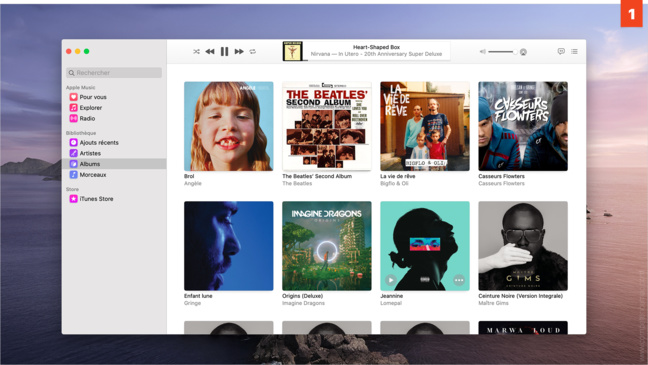
Task: Click the Gringe artist link
Action: pos(192,303)
